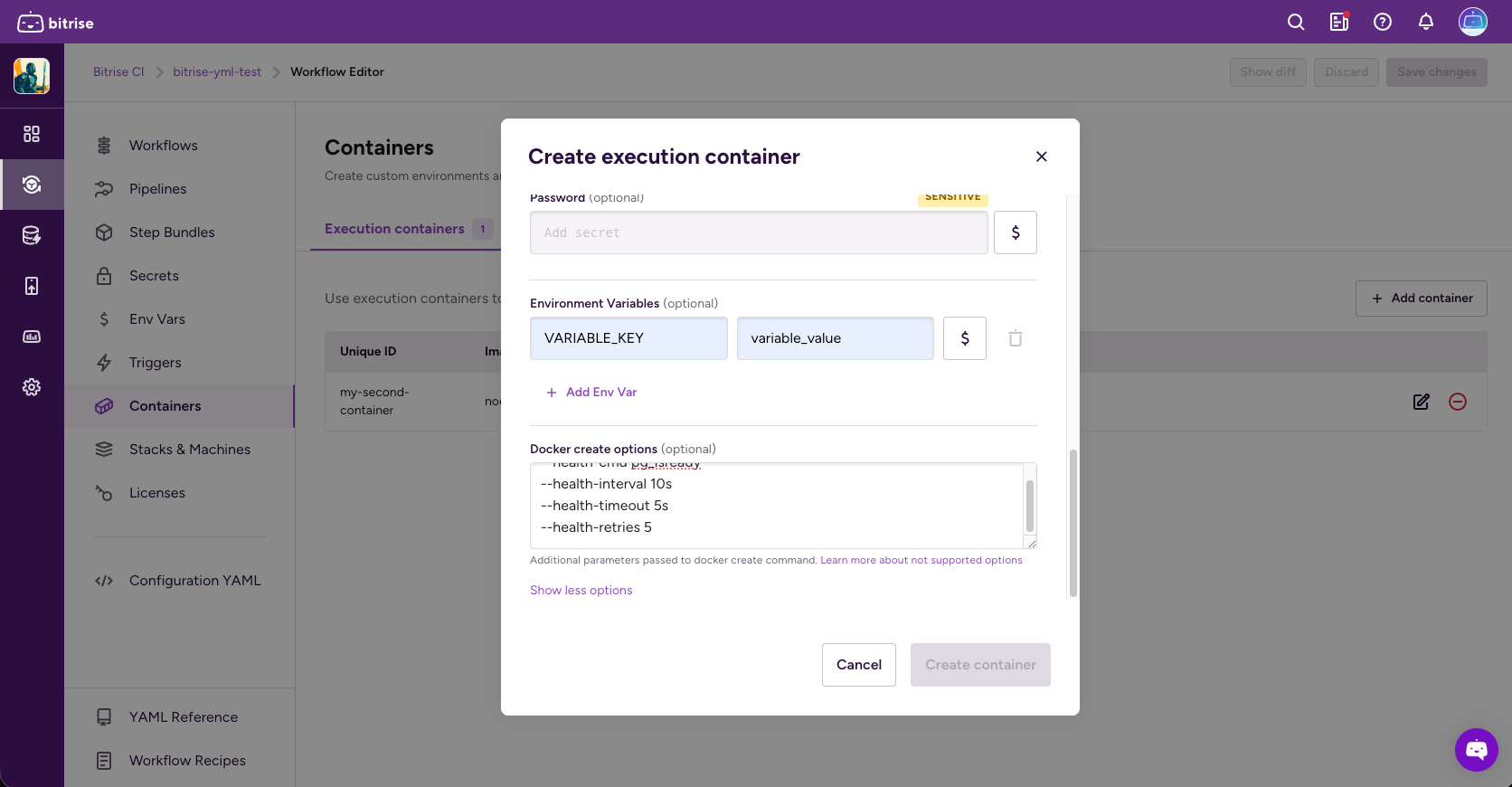Open Learn more about not supported options
1512x787 pixels.
coord(921,561)
